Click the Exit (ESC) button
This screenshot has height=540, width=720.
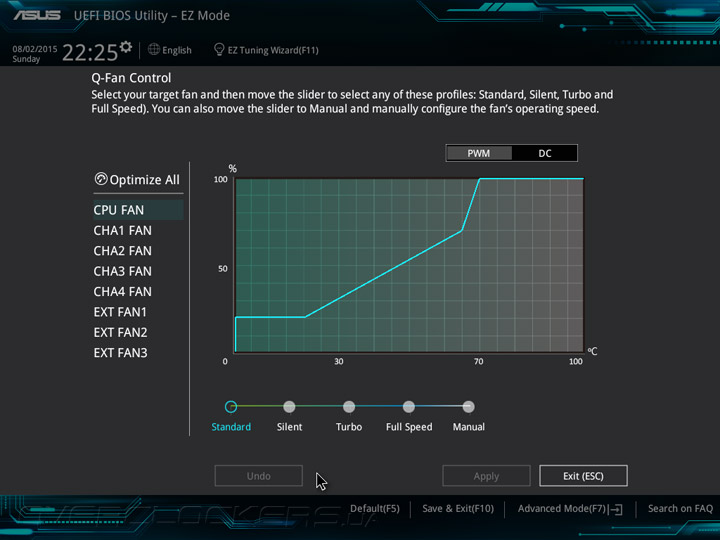pyautogui.click(x=583, y=476)
